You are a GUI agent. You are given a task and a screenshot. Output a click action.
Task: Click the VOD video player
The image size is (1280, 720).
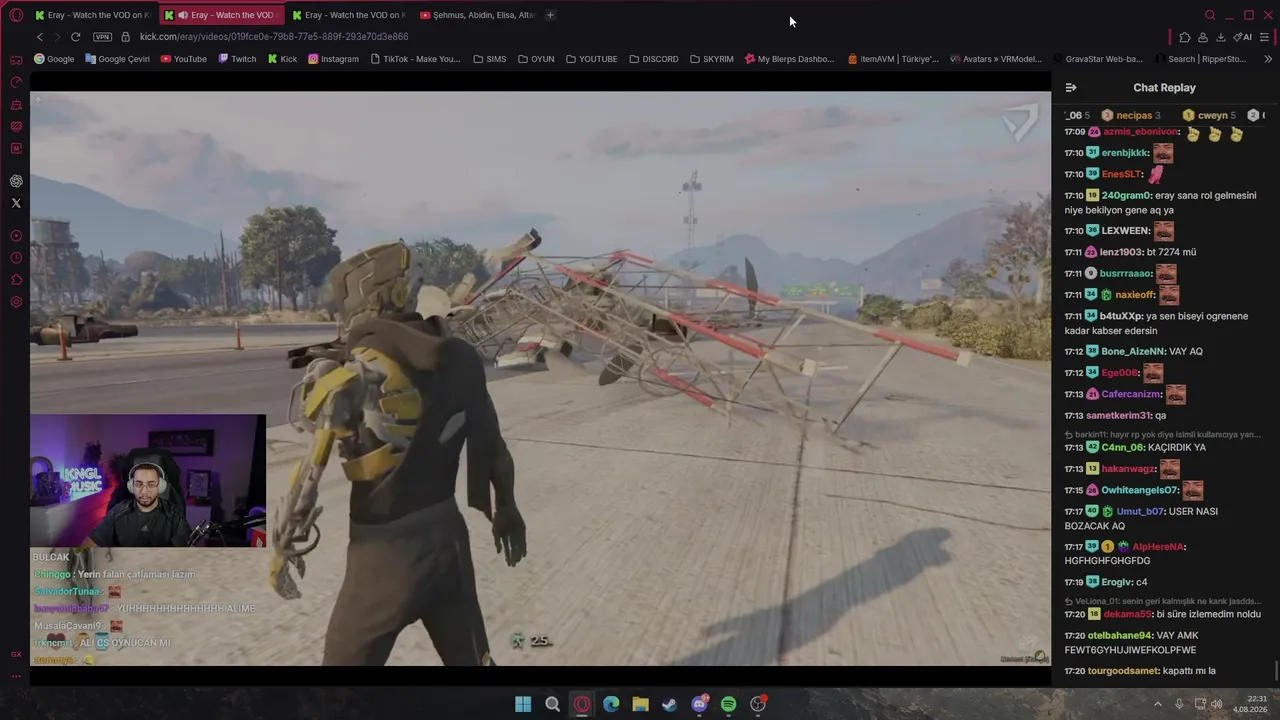[540, 378]
